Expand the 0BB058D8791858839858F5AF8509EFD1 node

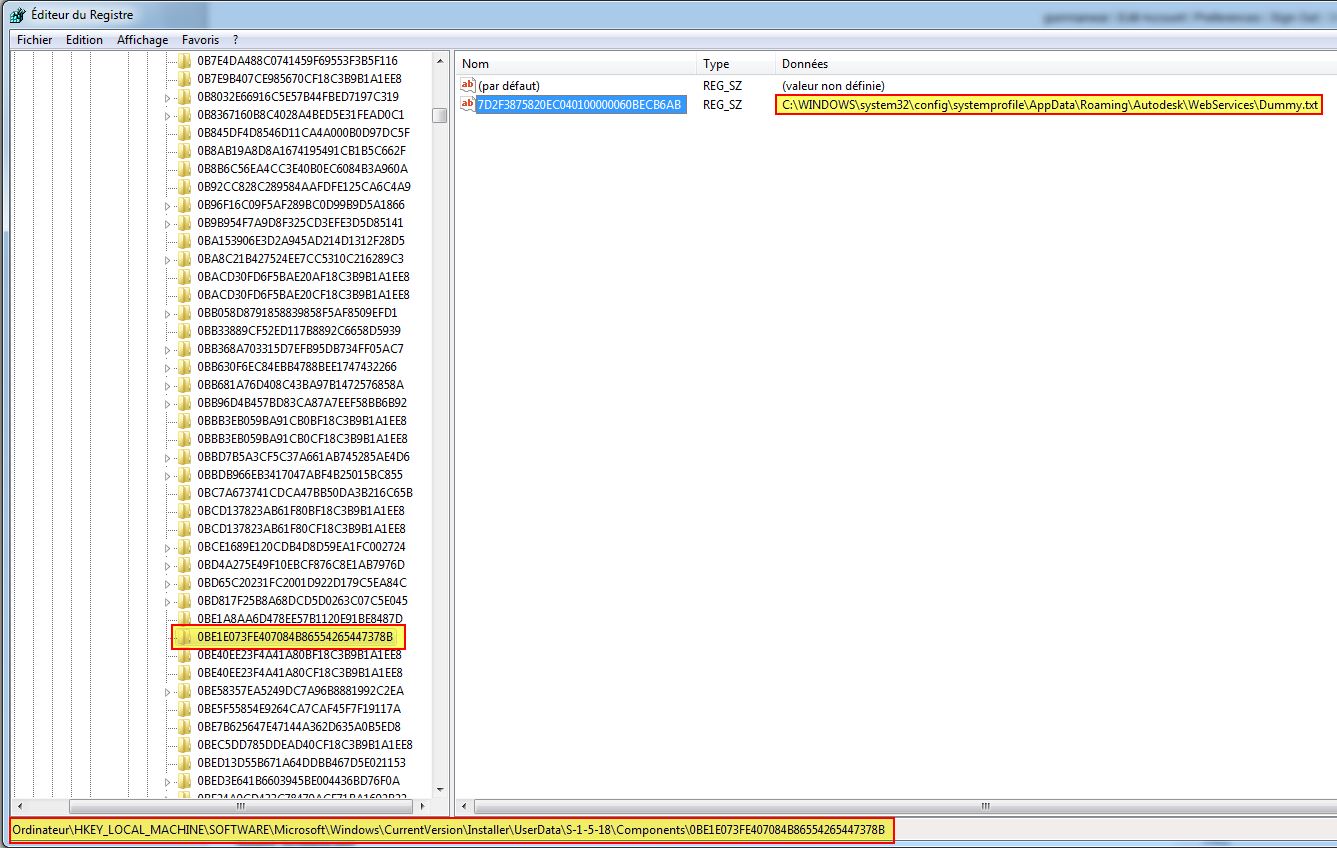click(x=167, y=313)
